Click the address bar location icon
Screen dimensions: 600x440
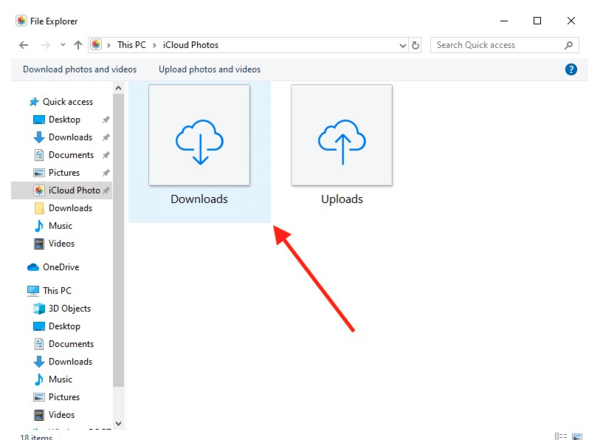click(x=96, y=45)
